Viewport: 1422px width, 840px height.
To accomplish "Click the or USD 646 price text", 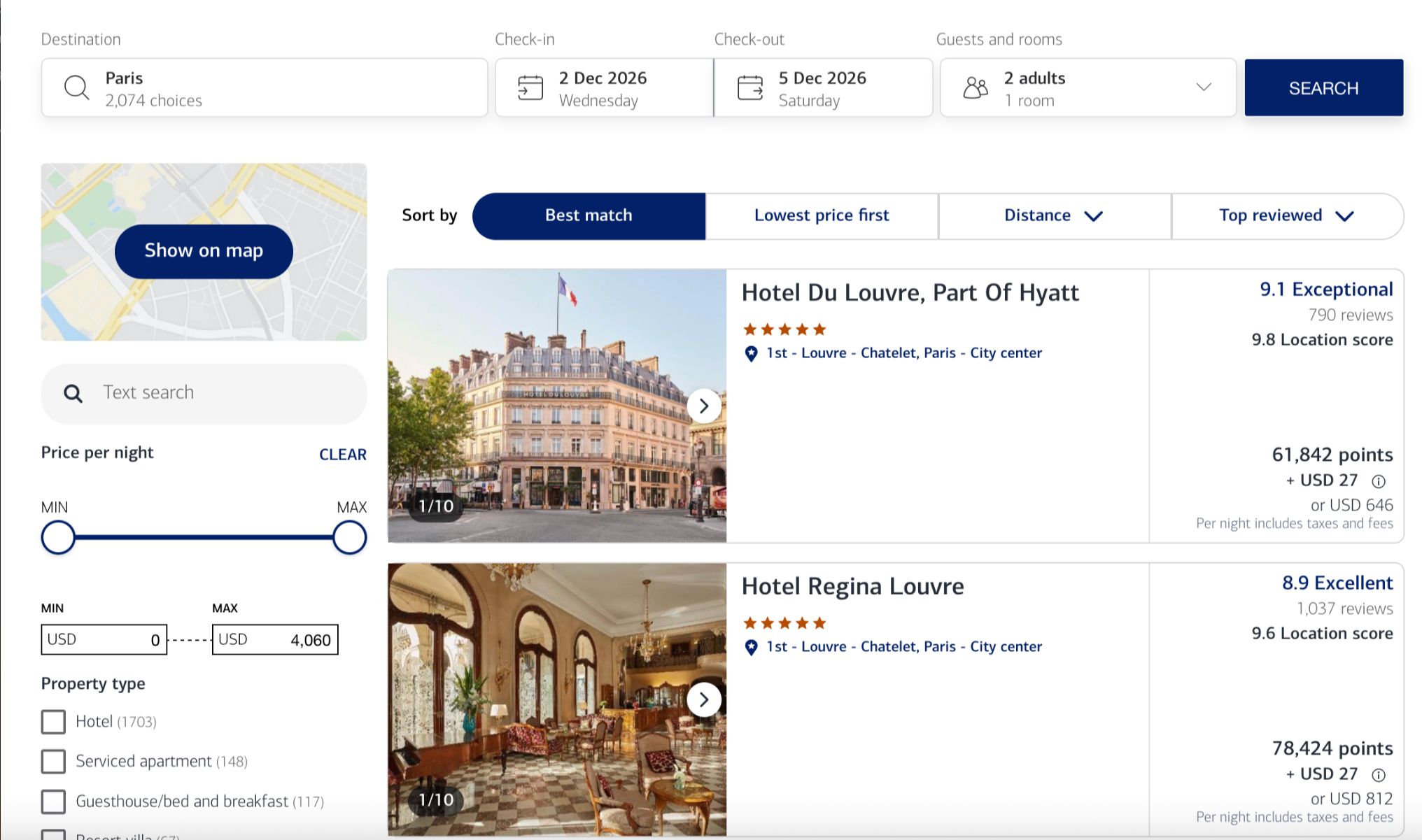I will click(x=1351, y=505).
